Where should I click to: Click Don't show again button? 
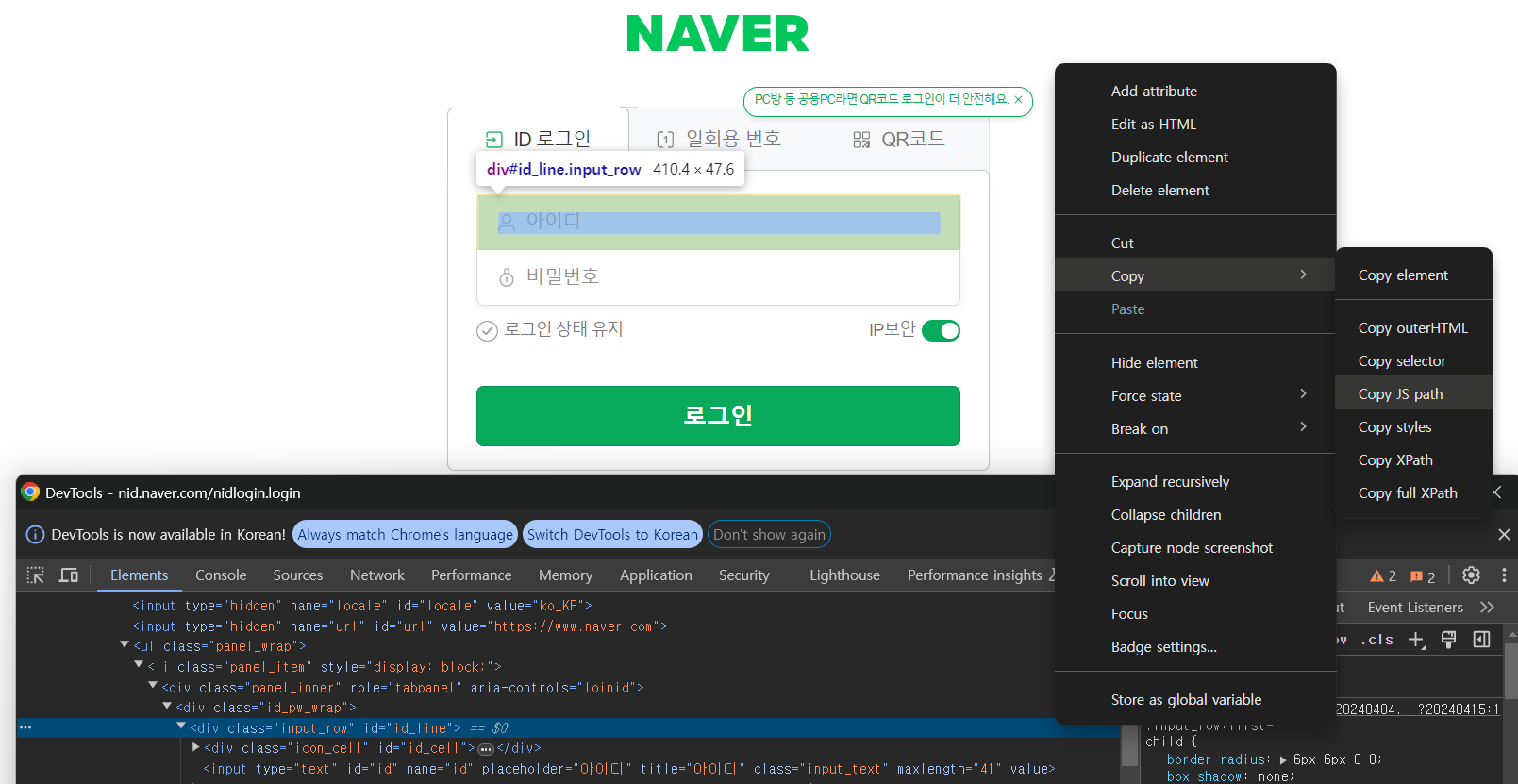pyautogui.click(x=769, y=535)
